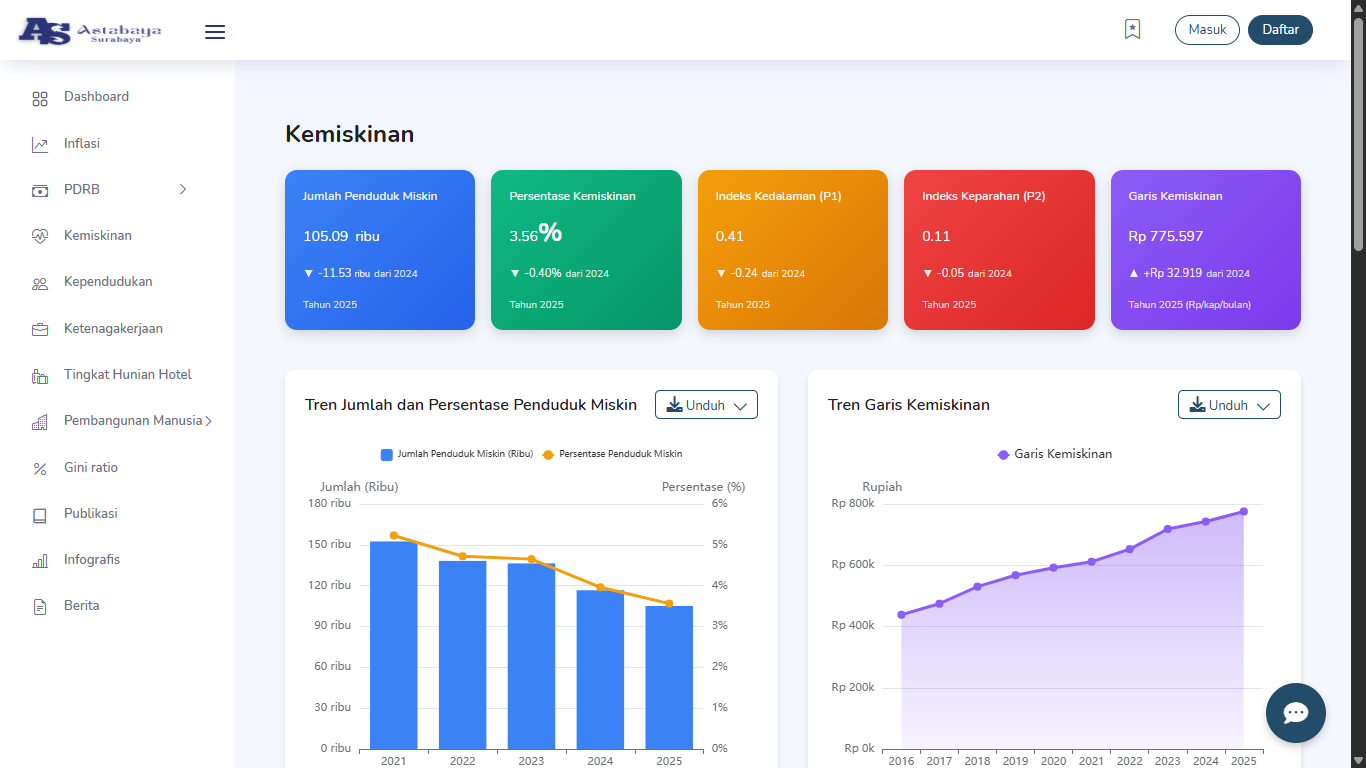Expand the PDRB submenu chevron
1366x768 pixels.
point(183,190)
